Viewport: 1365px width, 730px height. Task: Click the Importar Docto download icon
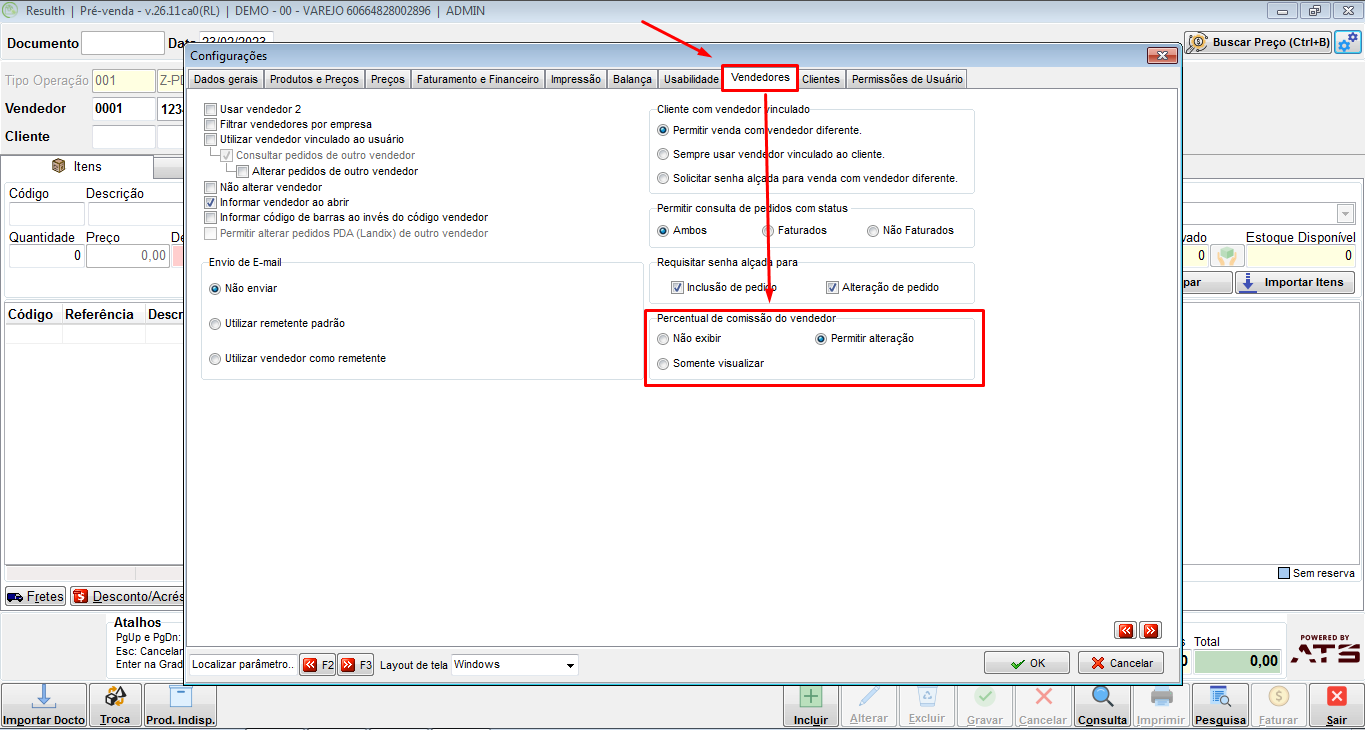[x=42, y=697]
